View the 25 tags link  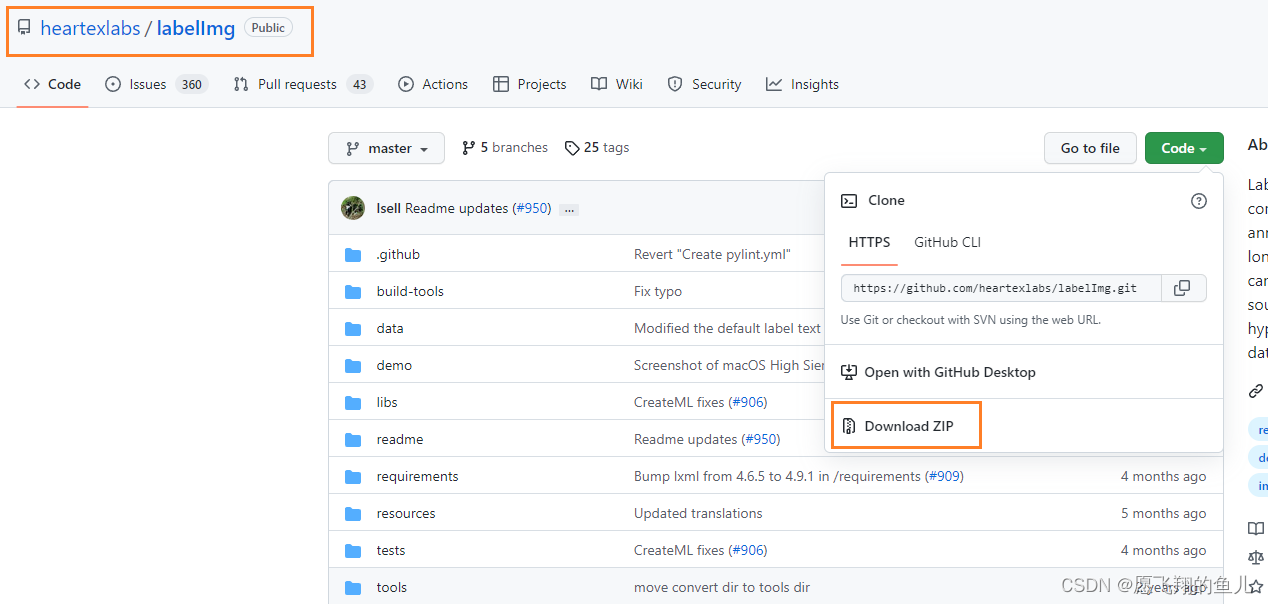[x=597, y=147]
